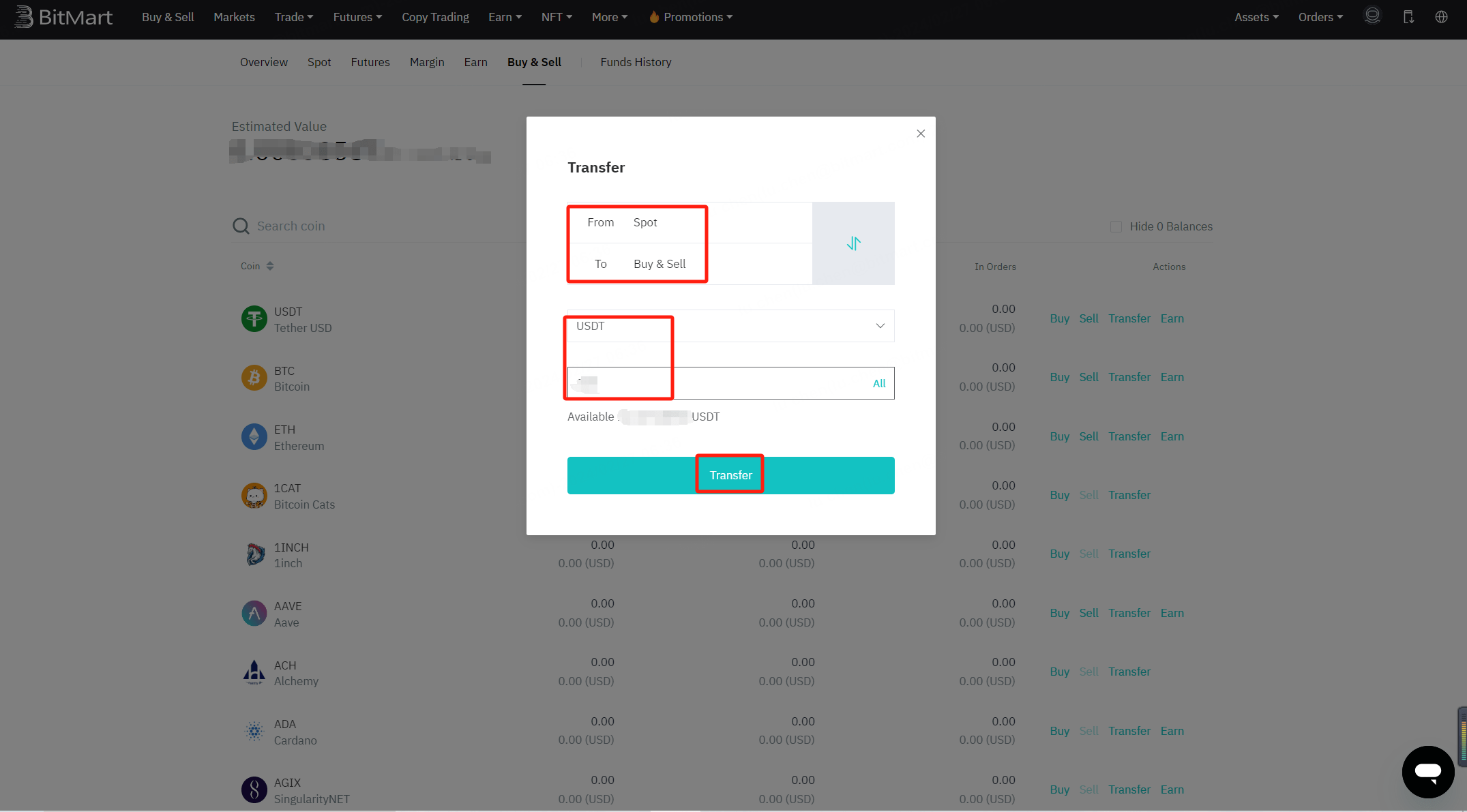Click the Tether USDT coin icon
The image size is (1467, 812).
[x=254, y=318]
